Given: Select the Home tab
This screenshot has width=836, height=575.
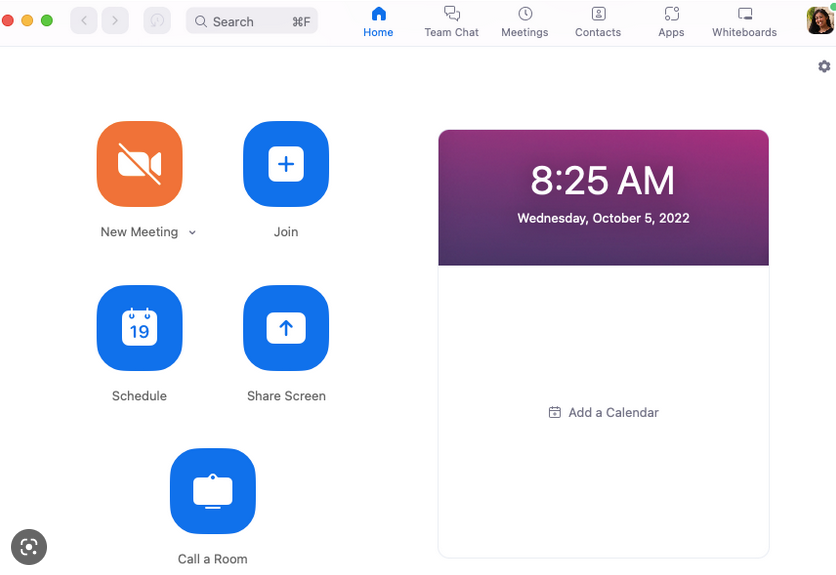Looking at the screenshot, I should pos(378,21).
